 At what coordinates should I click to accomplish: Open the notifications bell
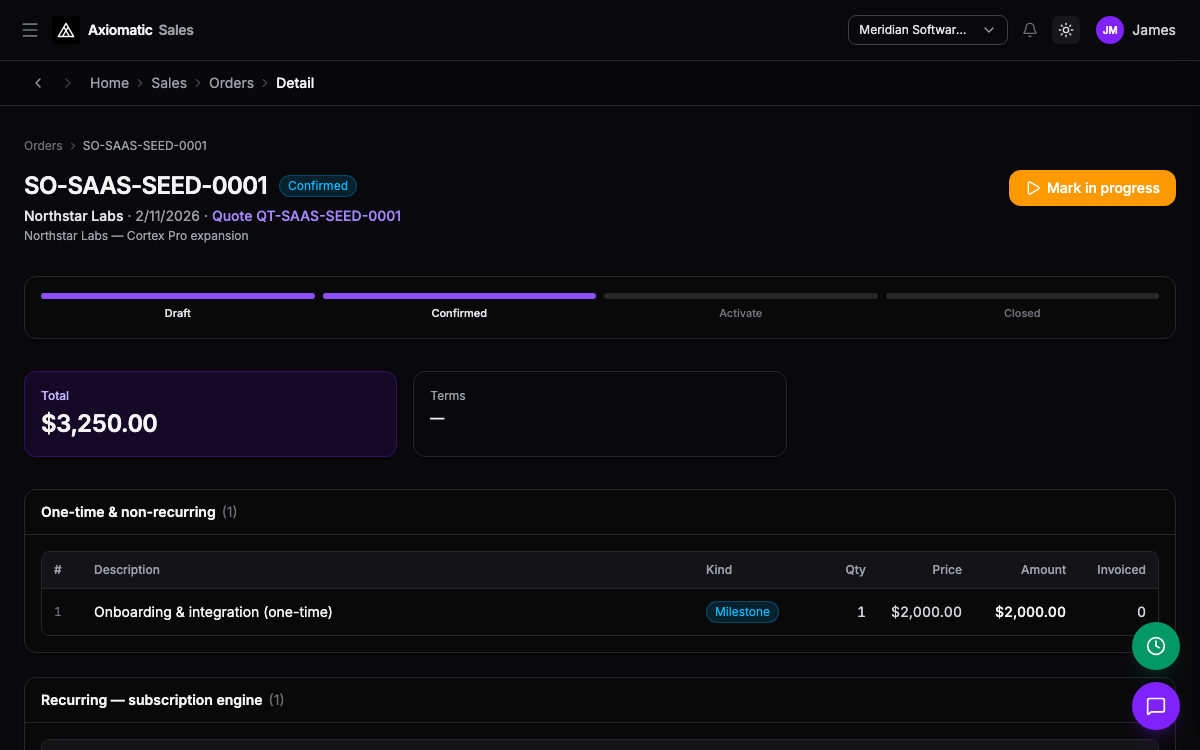pos(1030,30)
